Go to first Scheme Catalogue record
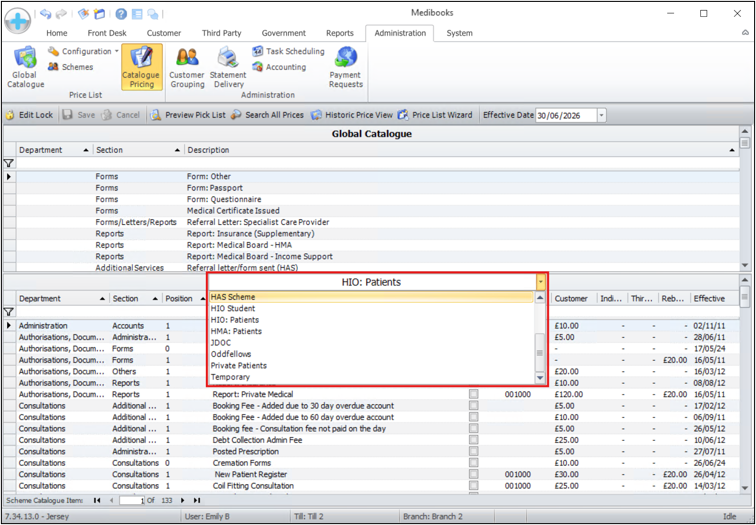 tap(97, 500)
